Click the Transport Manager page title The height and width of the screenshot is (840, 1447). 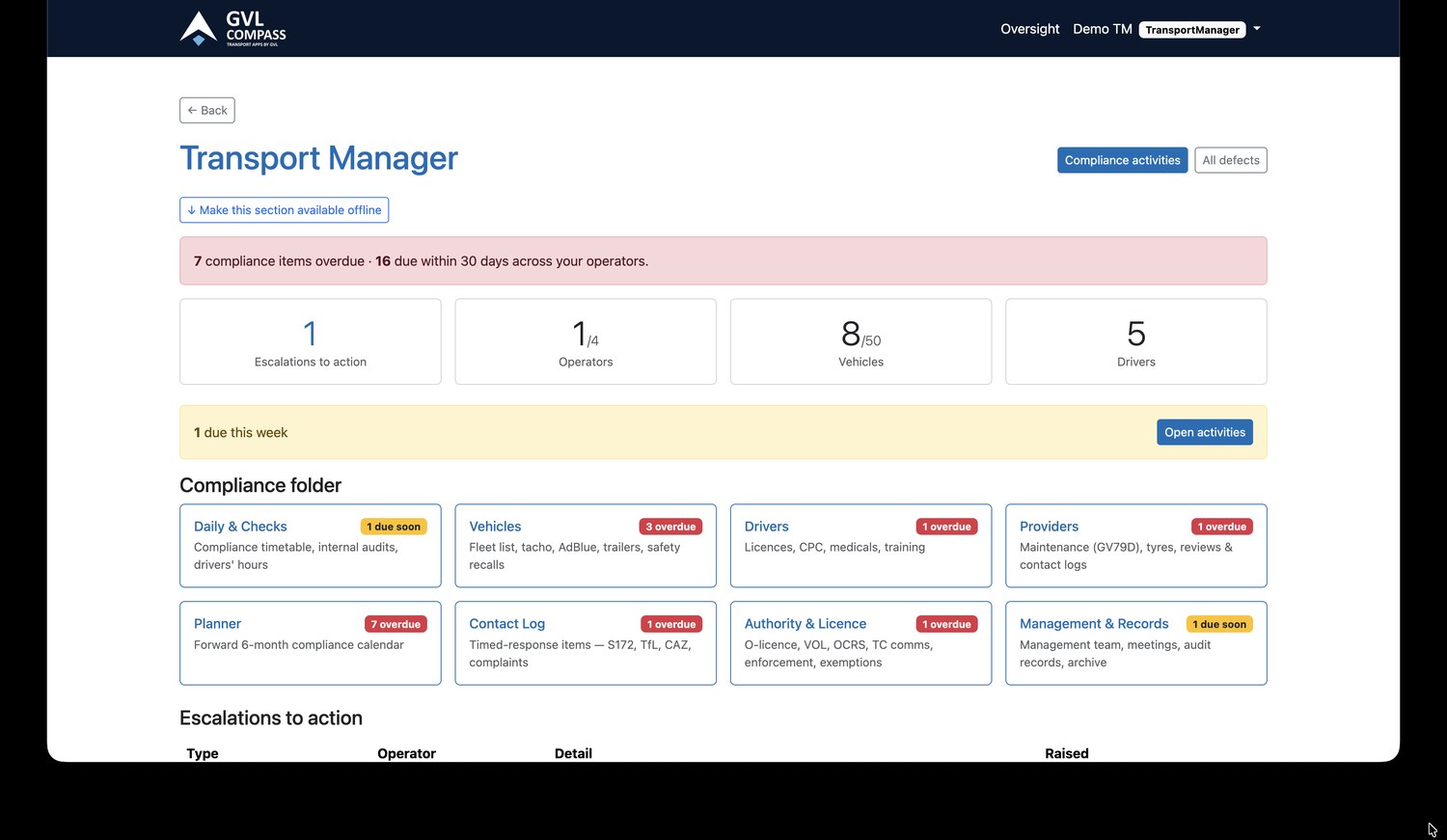tap(319, 157)
